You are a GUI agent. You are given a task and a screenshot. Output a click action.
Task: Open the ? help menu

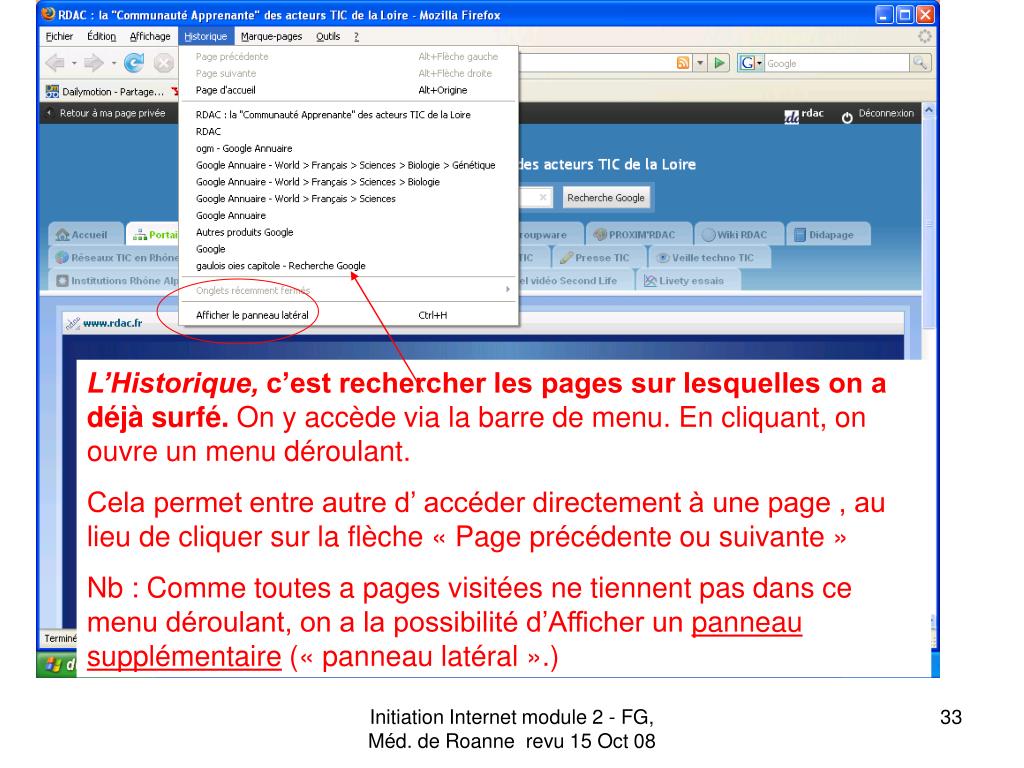(356, 37)
